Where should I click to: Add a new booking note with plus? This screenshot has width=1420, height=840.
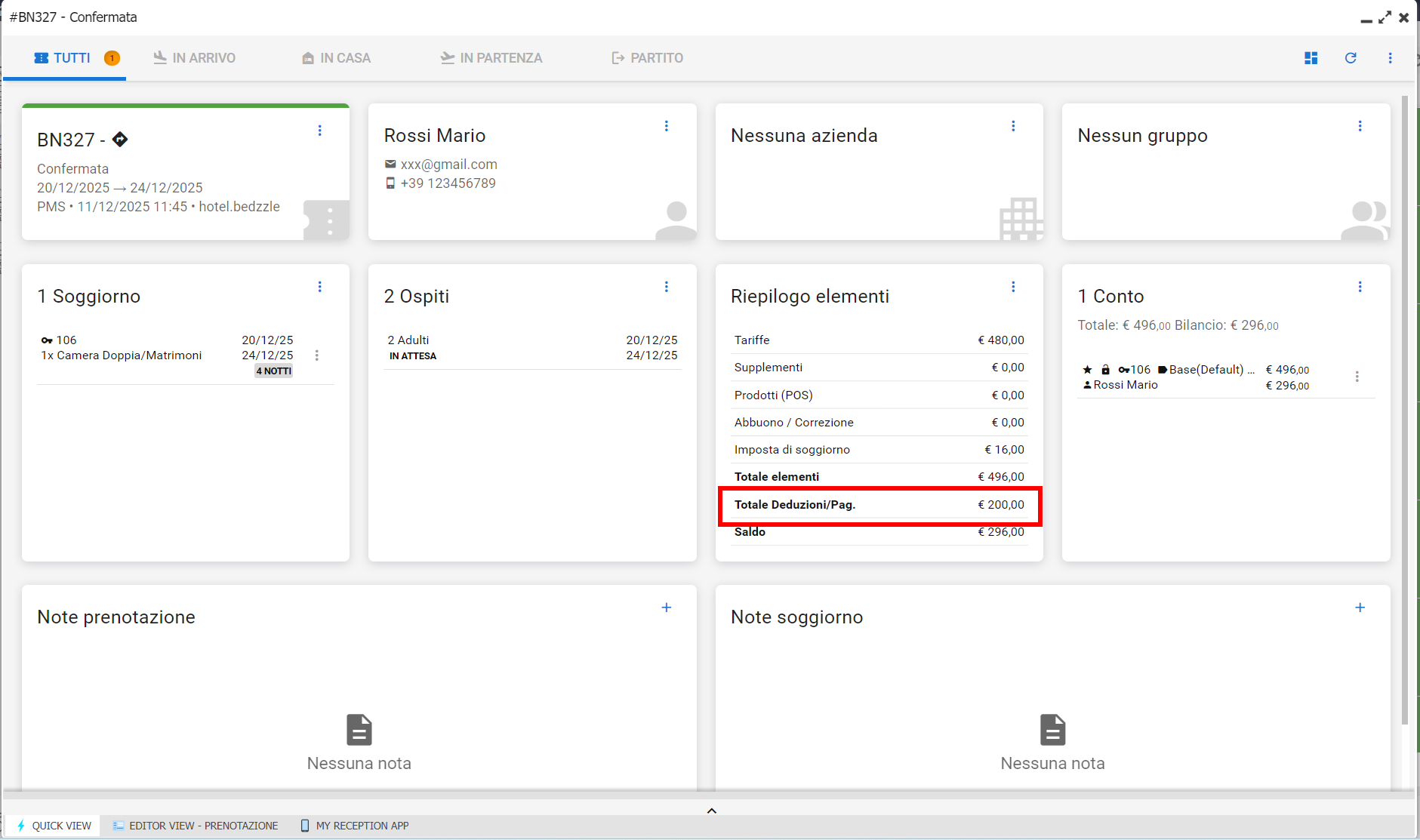[667, 608]
